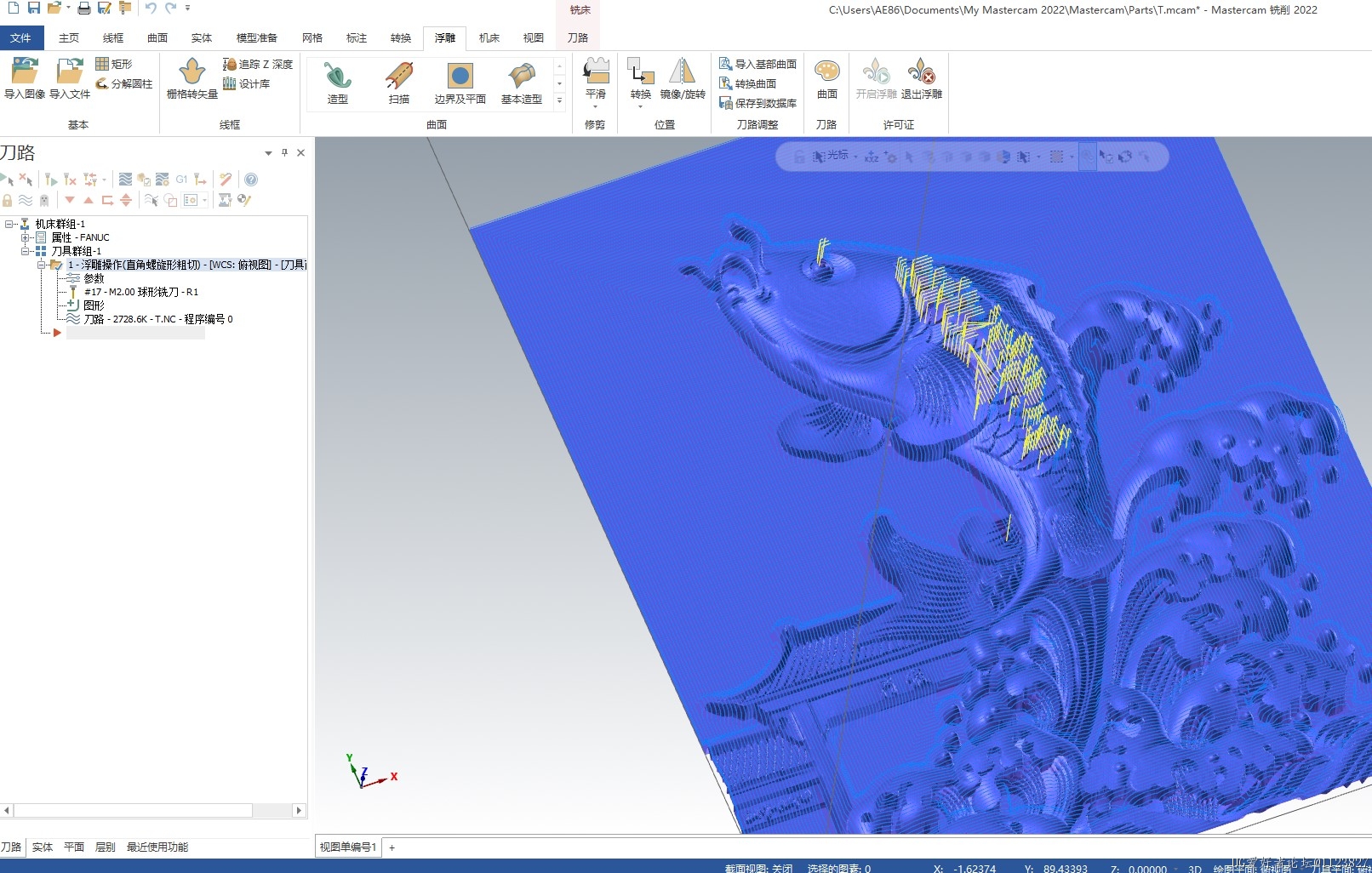The image size is (1372, 873).
Task: Click the Print icon in quick access toolbar
Action: click(x=84, y=8)
